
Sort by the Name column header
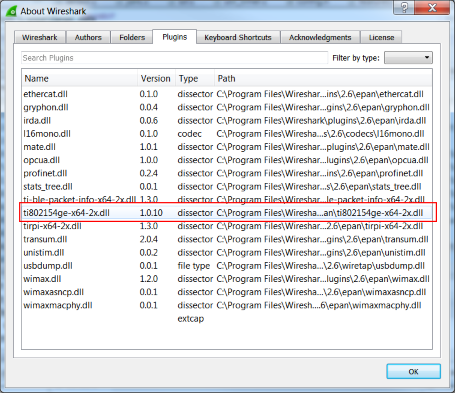[x=80, y=79]
